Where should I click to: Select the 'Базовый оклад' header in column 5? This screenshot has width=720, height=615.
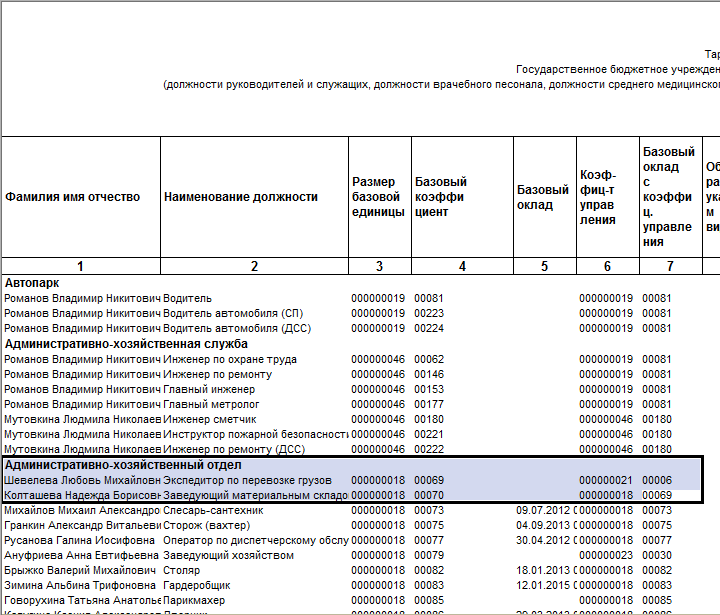pos(545,197)
